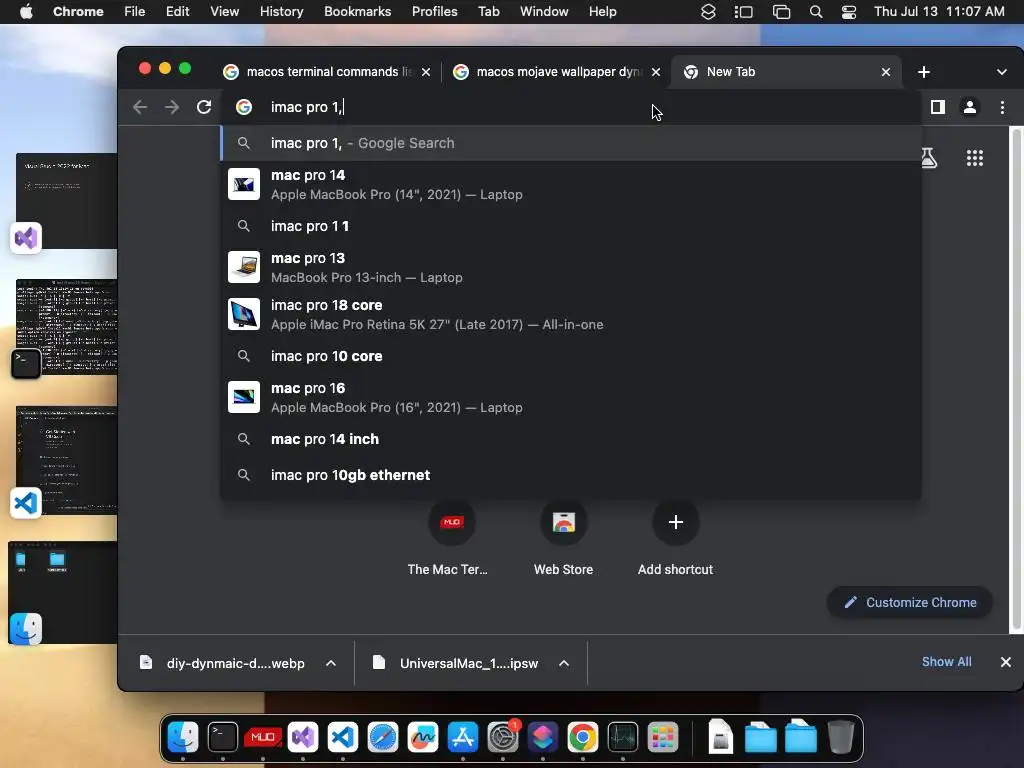Open the Chrome profile avatar
The height and width of the screenshot is (768, 1024).
click(970, 107)
